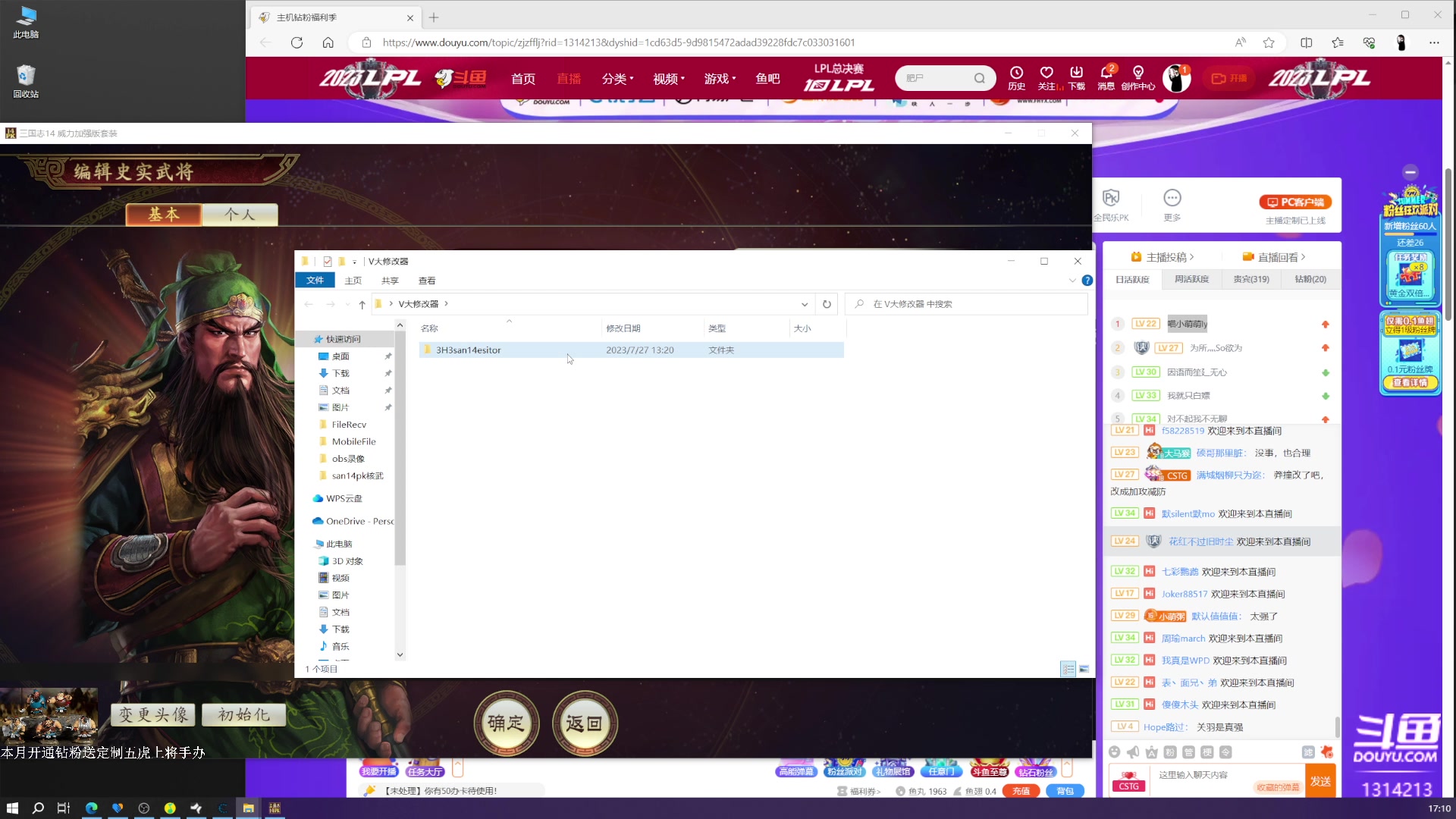Image resolution: width=1456 pixels, height=819 pixels.
Task: Open 查看 ribbon tab in Explorer
Action: (x=427, y=281)
